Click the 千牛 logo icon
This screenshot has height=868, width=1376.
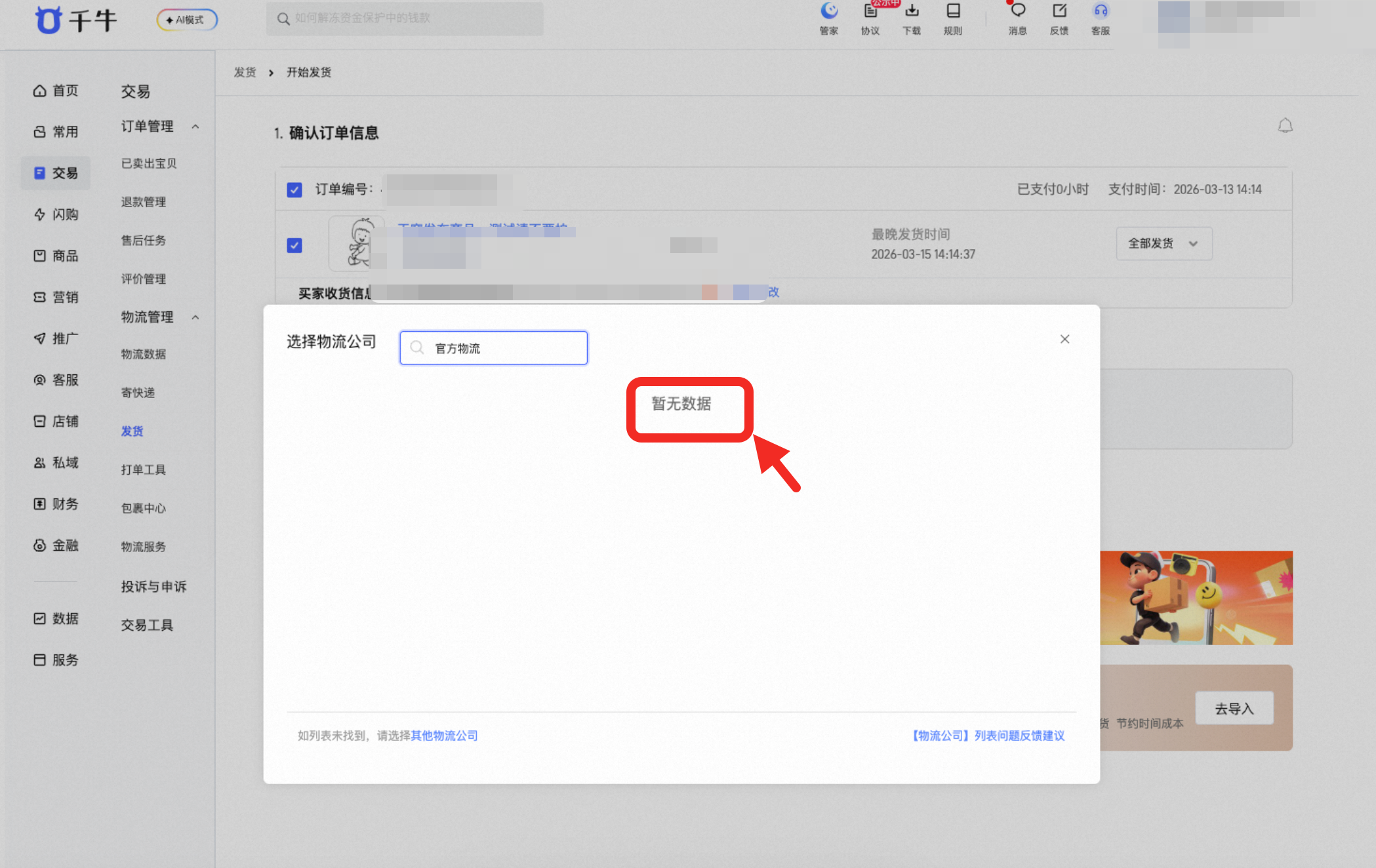49,20
